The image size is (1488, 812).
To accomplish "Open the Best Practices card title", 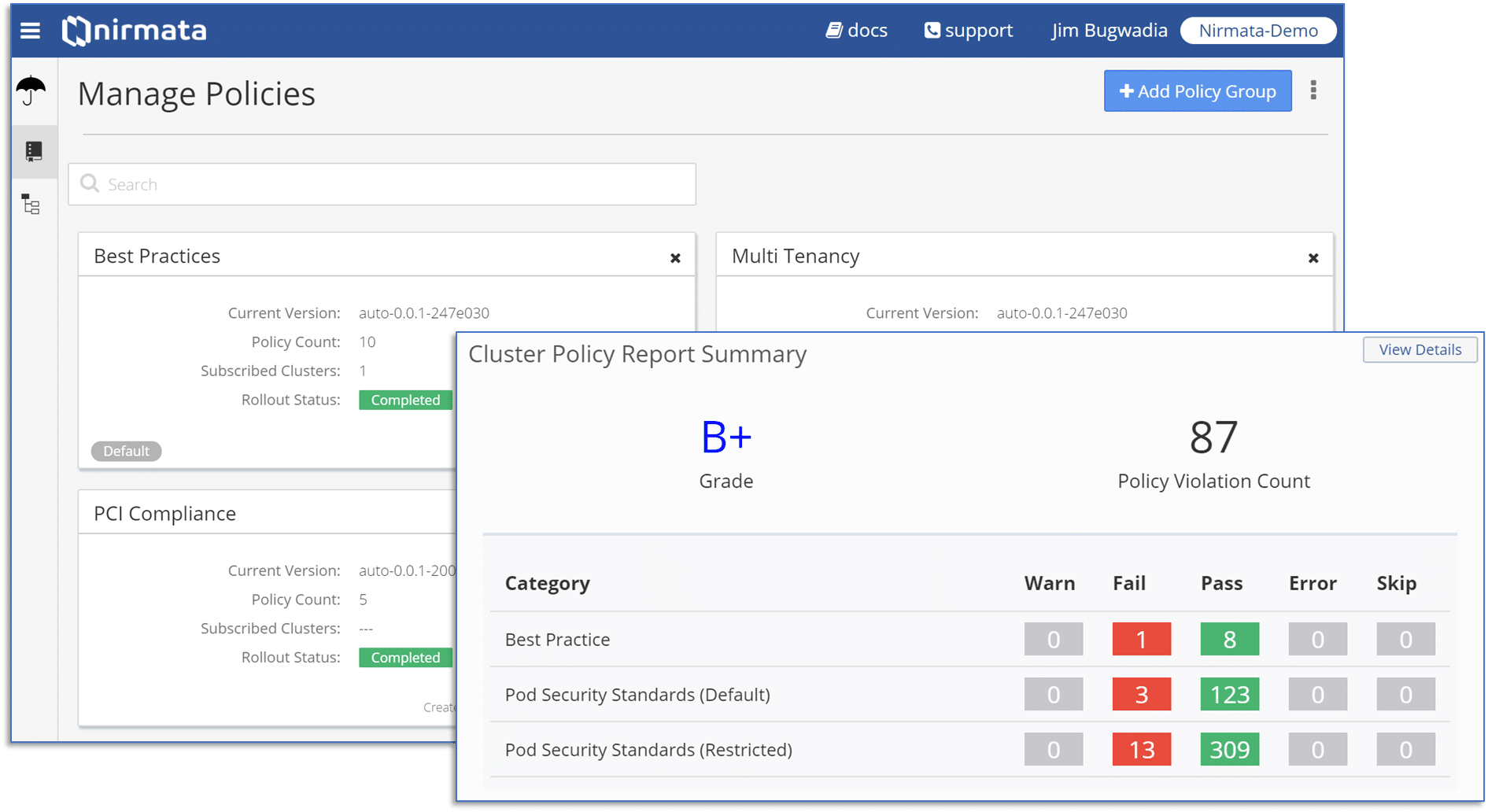I will coord(157,256).
